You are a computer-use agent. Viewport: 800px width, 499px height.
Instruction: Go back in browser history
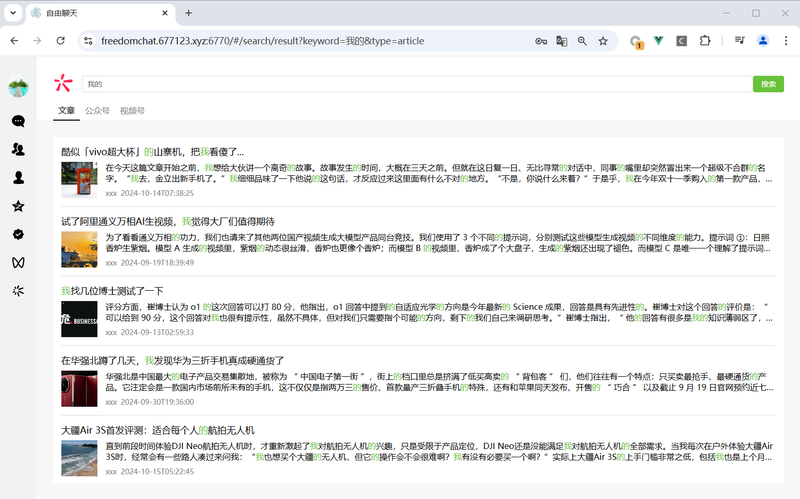tap(14, 41)
